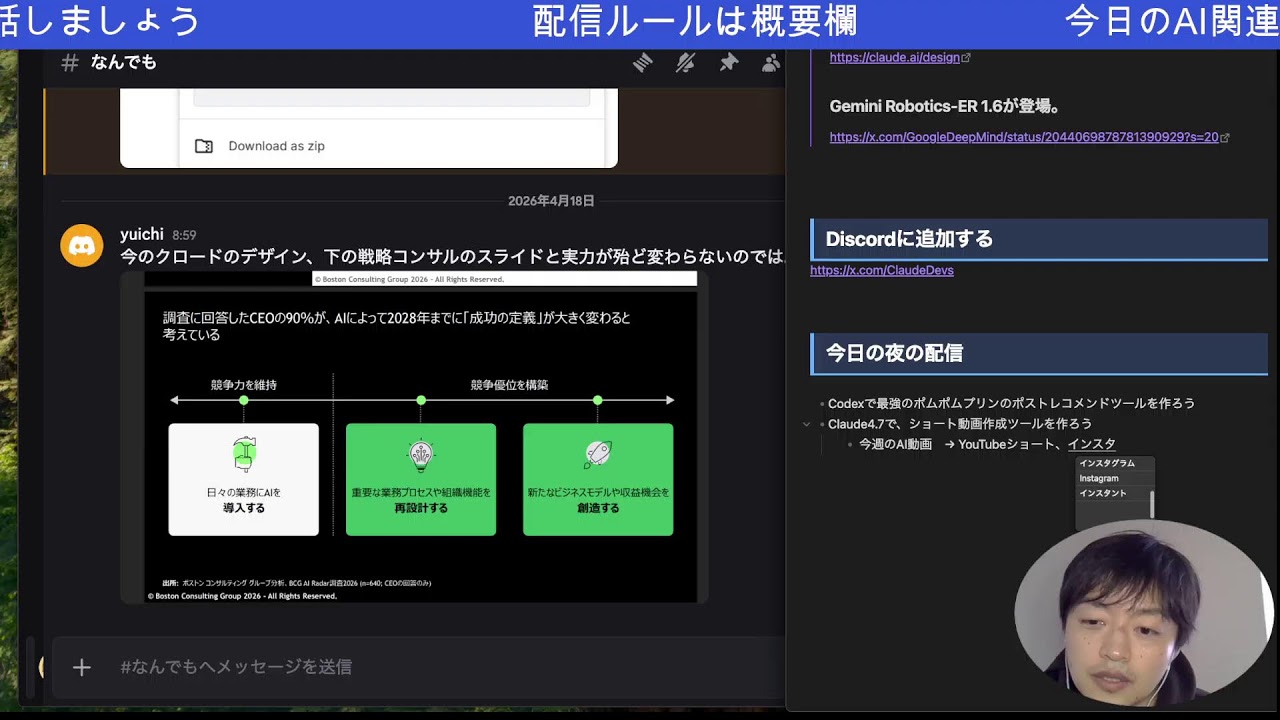Image resolution: width=1280 pixels, height=720 pixels.
Task: Click the 今日の夜の配信 heading
Action: 894,353
